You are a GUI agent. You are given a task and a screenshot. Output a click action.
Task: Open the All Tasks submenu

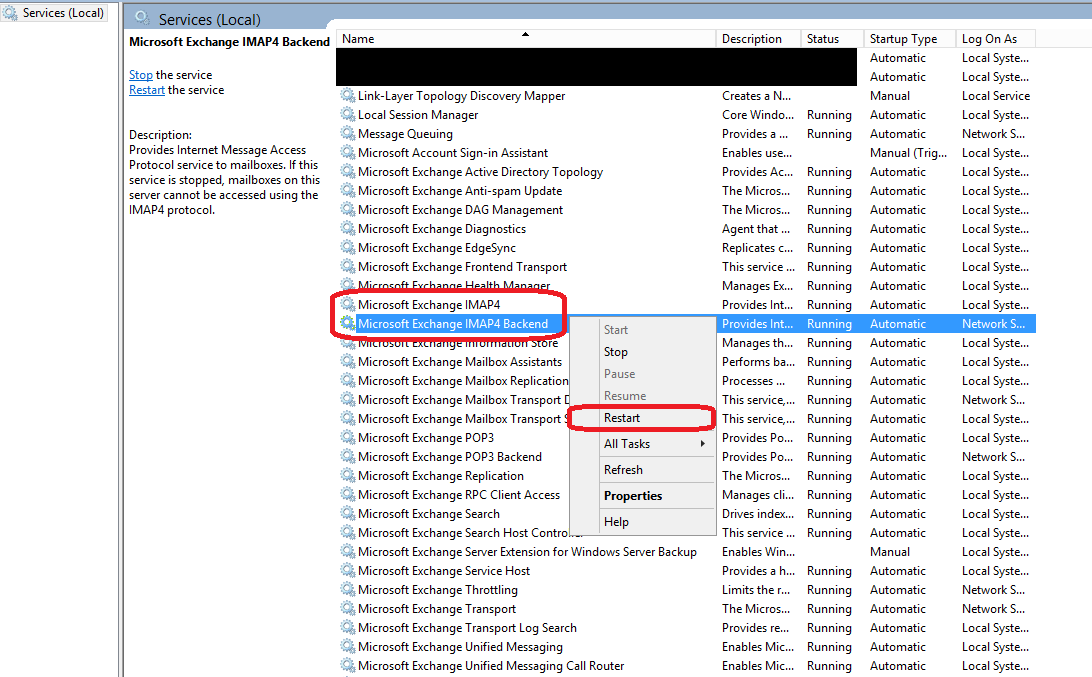[x=643, y=444]
